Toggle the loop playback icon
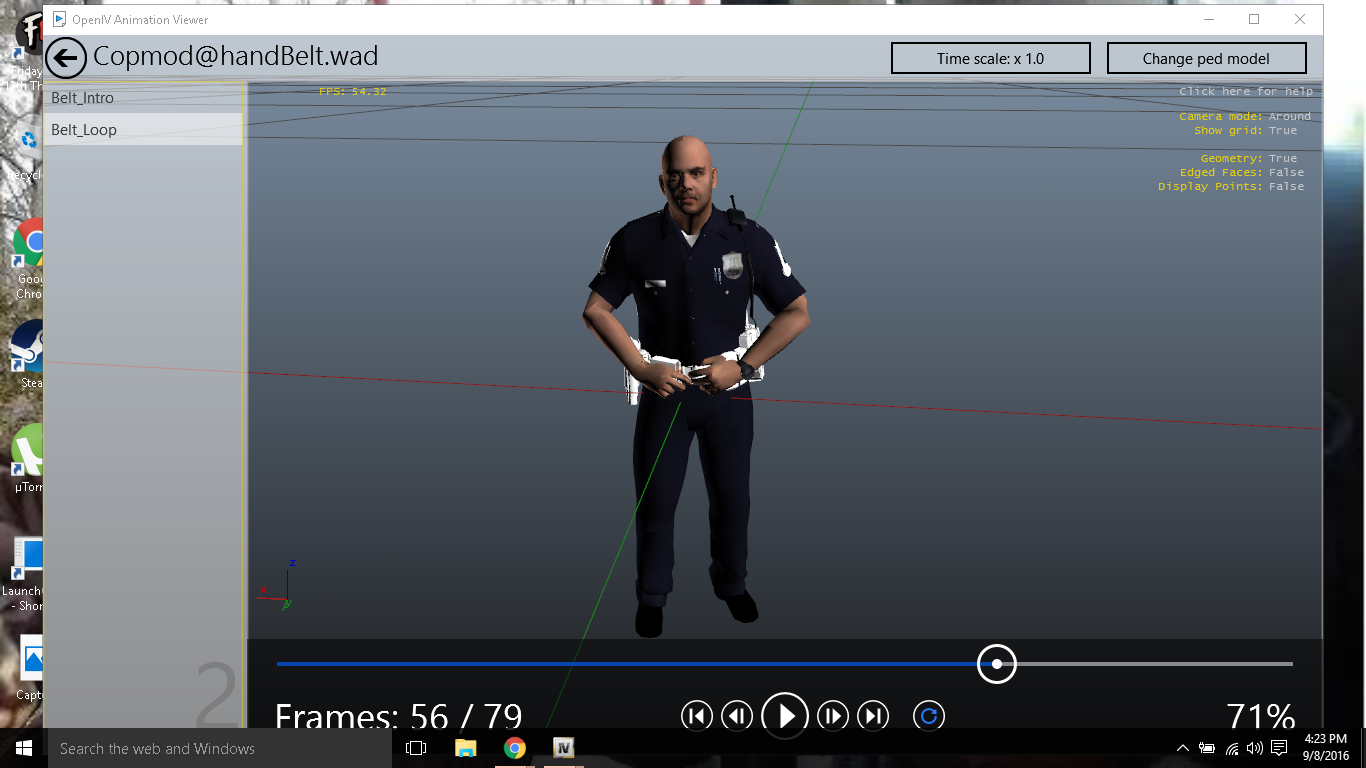Screen dimensions: 1366x768 coord(929,716)
